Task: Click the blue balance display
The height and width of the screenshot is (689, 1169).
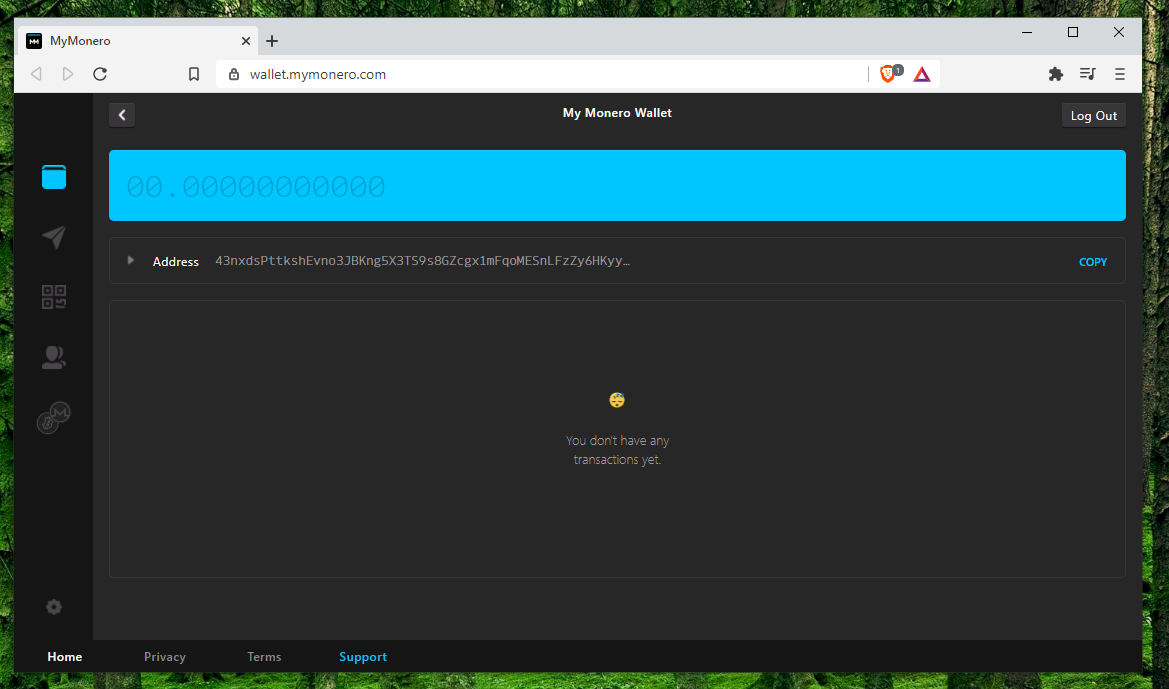Action: (x=617, y=186)
